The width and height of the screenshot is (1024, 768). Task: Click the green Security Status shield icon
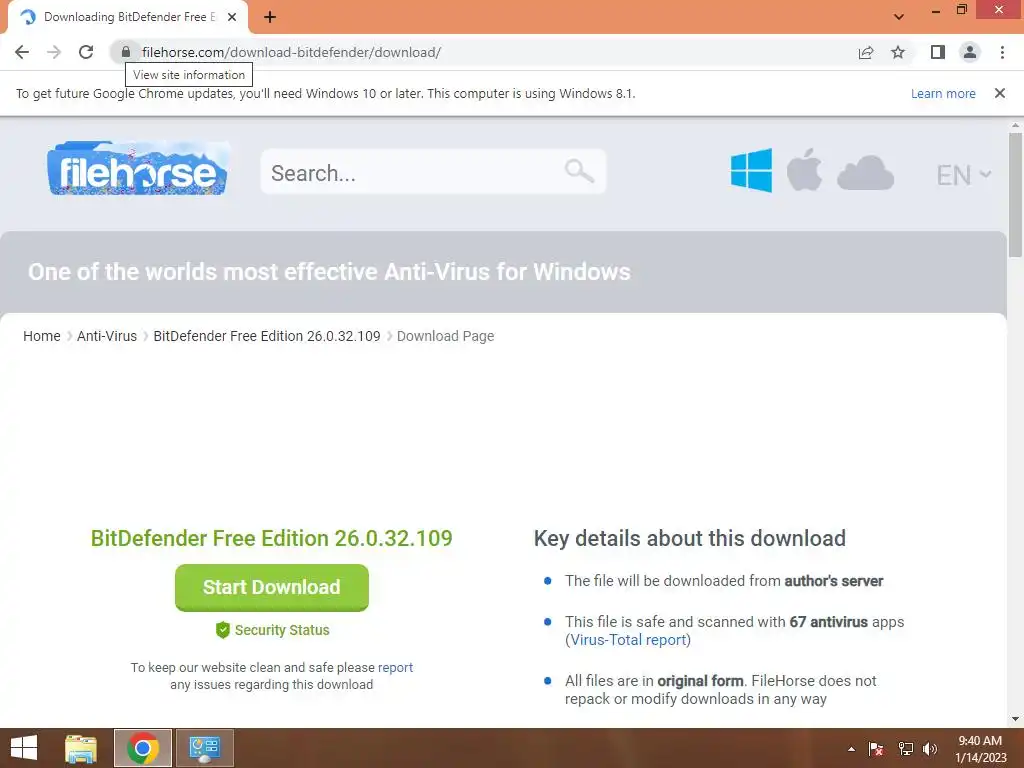click(x=223, y=630)
